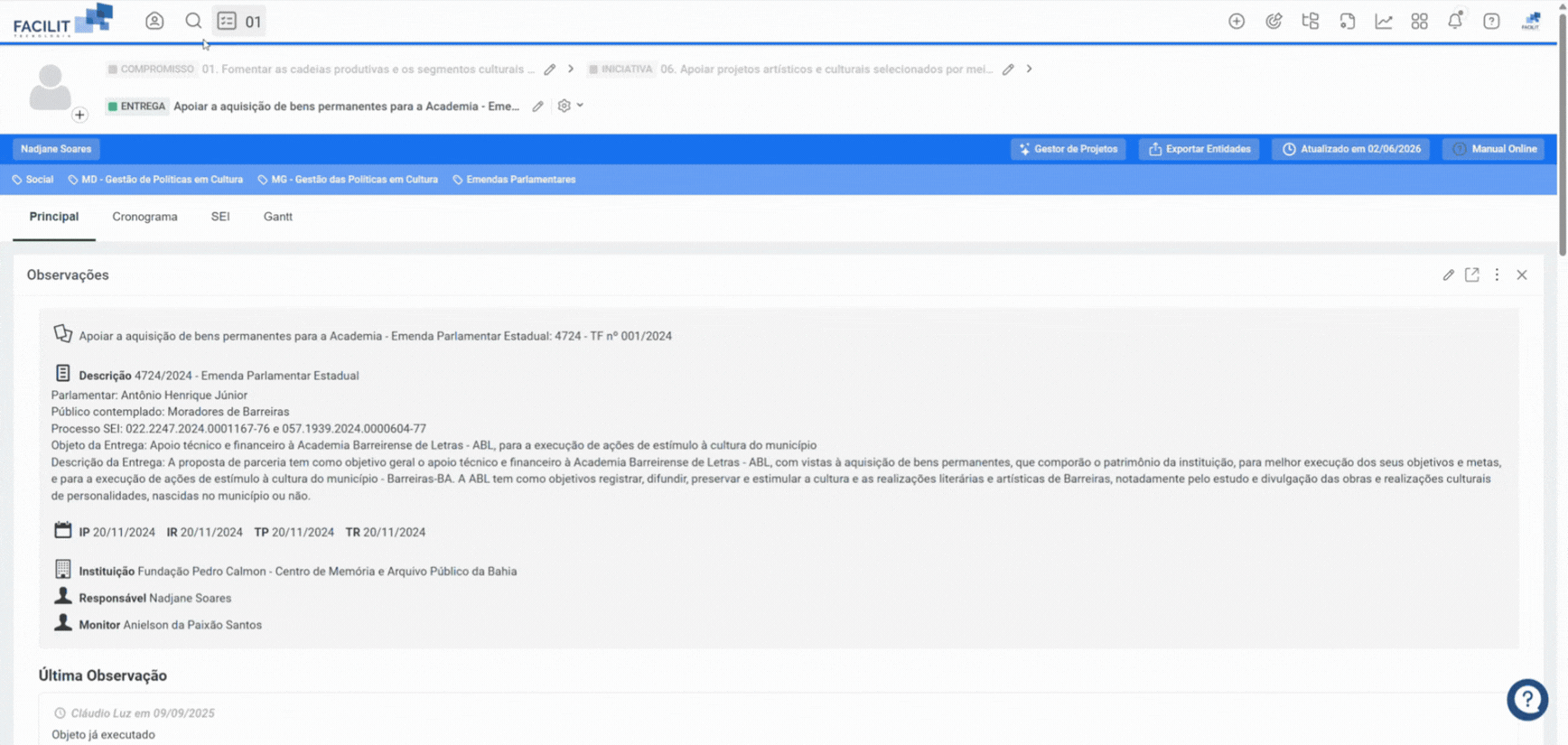Select MG - Gestão das Políticas em Cultura tag
This screenshot has width=1568, height=745.
348,180
